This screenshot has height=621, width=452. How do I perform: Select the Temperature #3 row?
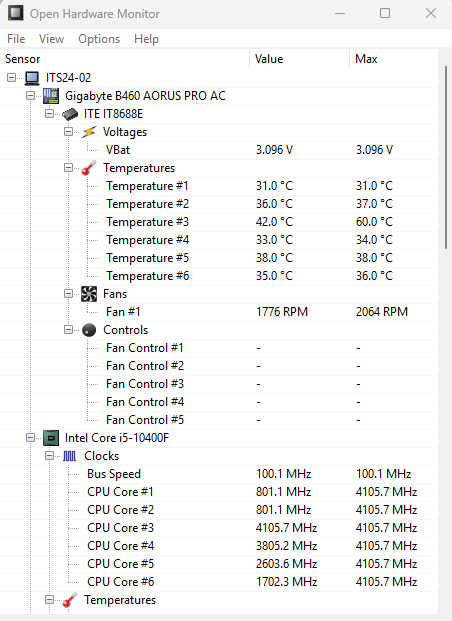[x=219, y=222]
